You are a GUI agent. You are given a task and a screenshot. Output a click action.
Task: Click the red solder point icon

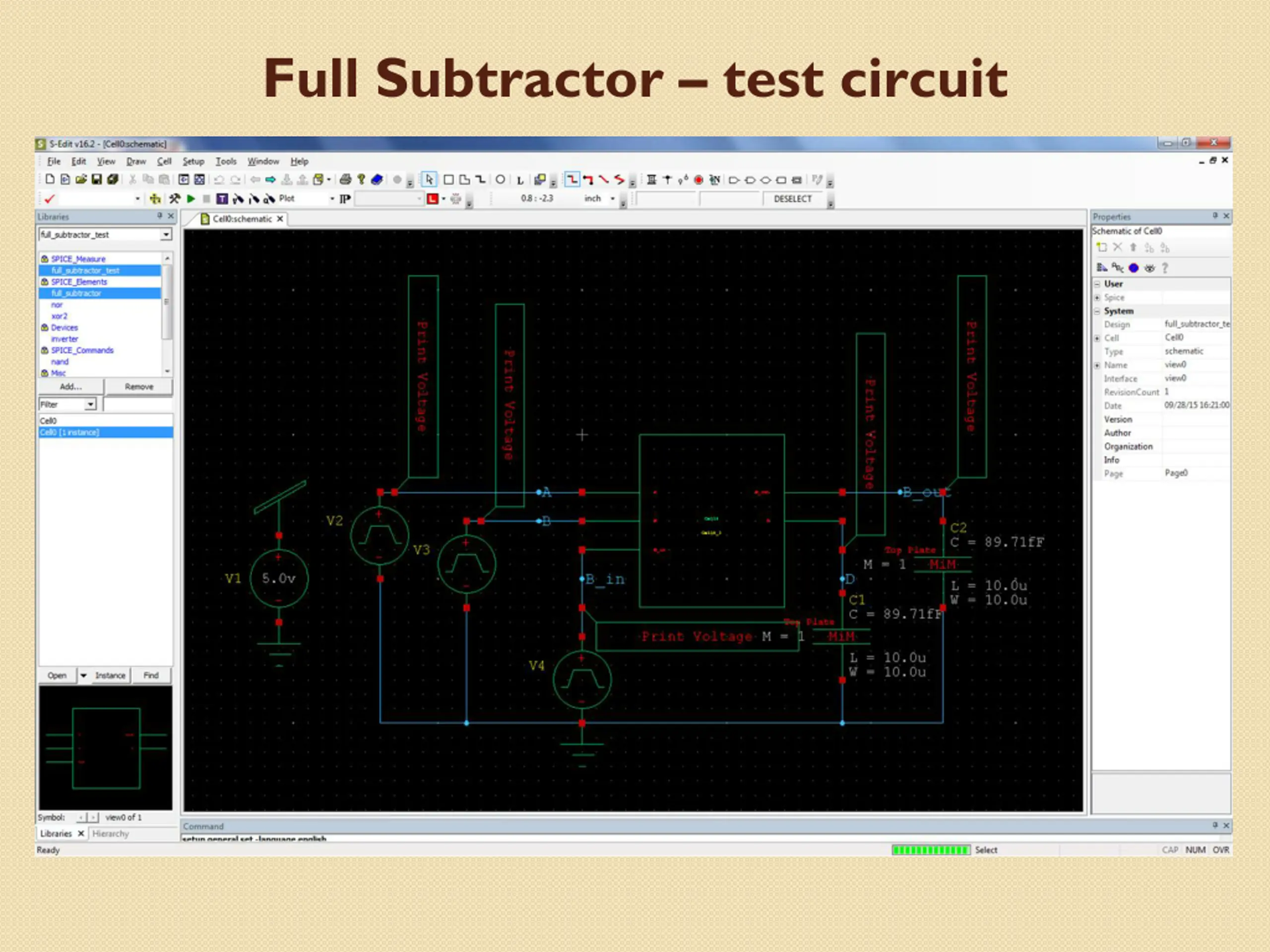pos(698,179)
